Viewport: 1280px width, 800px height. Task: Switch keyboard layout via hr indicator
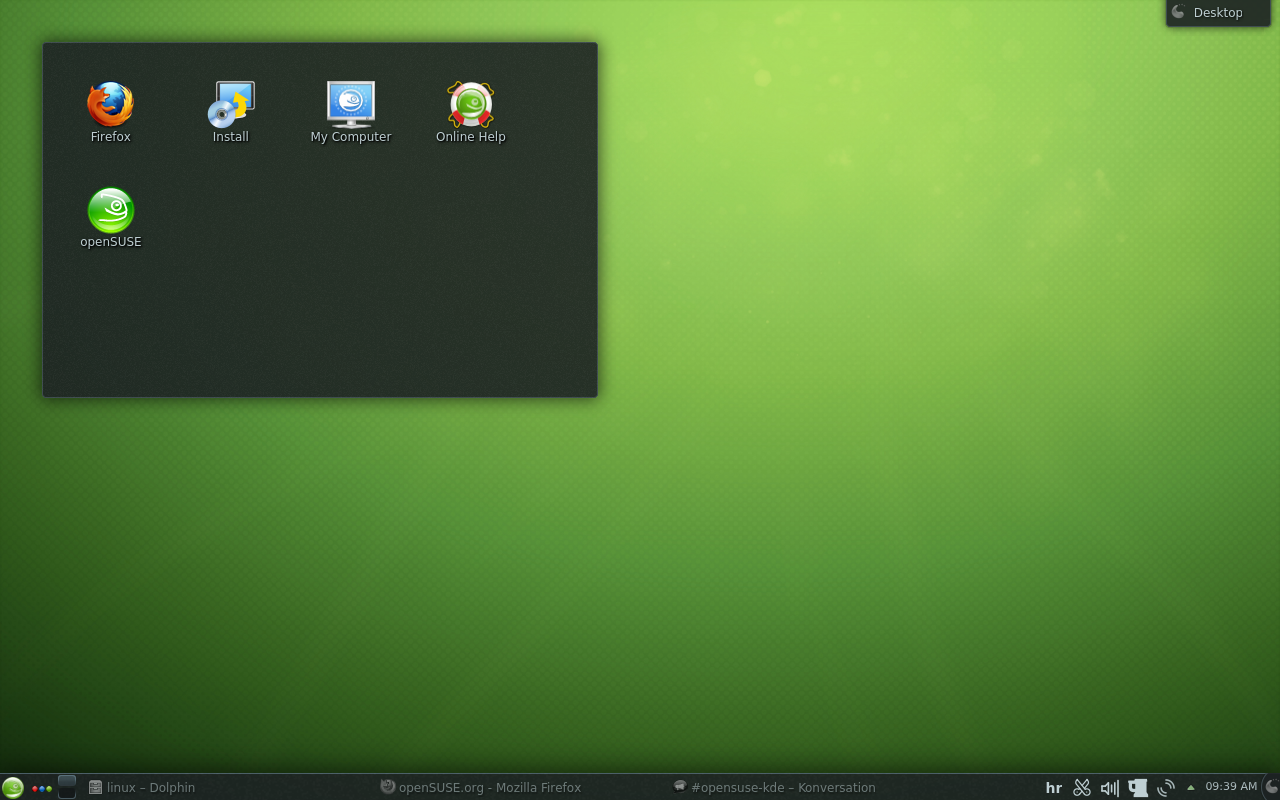pyautogui.click(x=1053, y=787)
